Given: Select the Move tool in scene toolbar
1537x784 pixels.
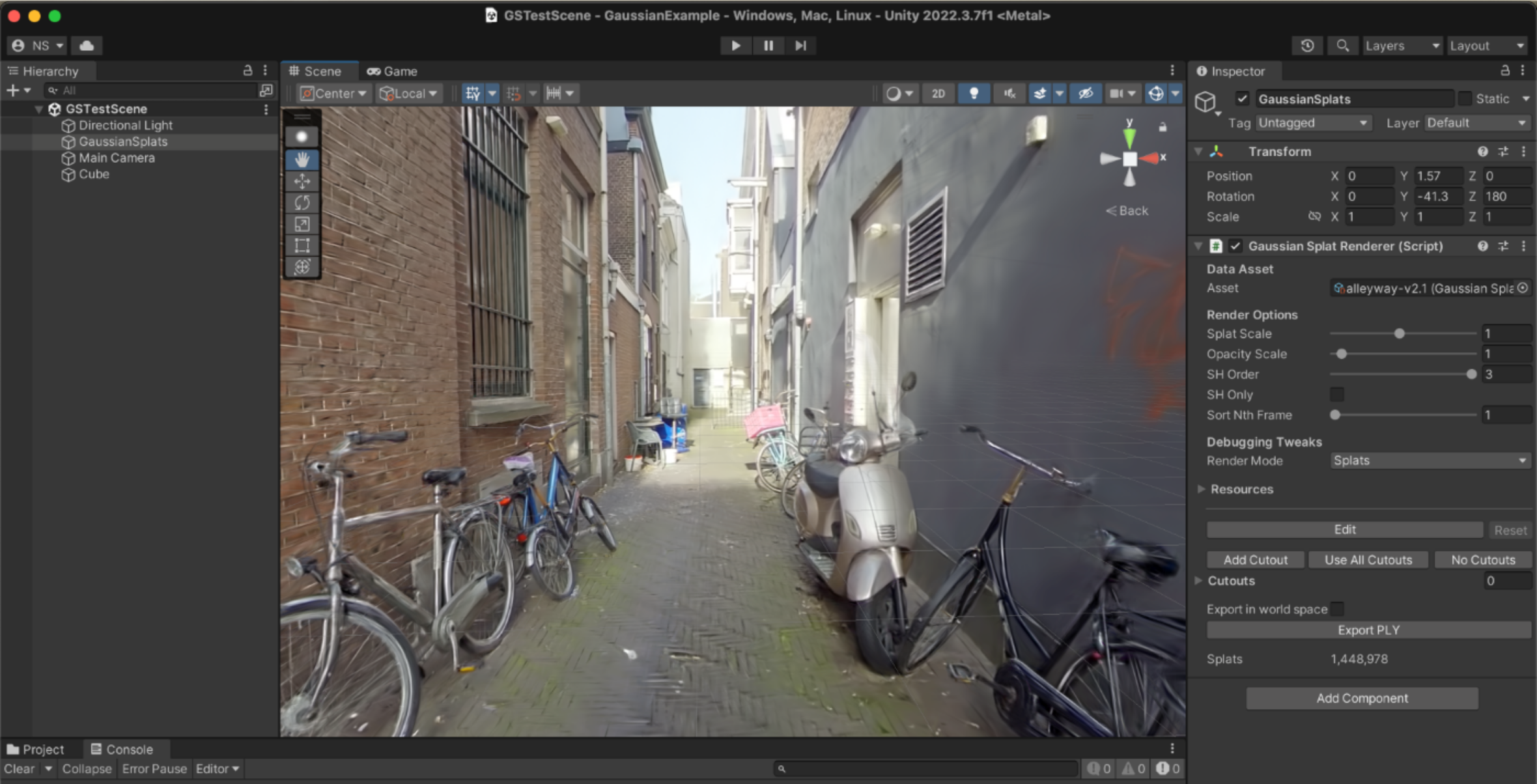Looking at the screenshot, I should coord(302,181).
